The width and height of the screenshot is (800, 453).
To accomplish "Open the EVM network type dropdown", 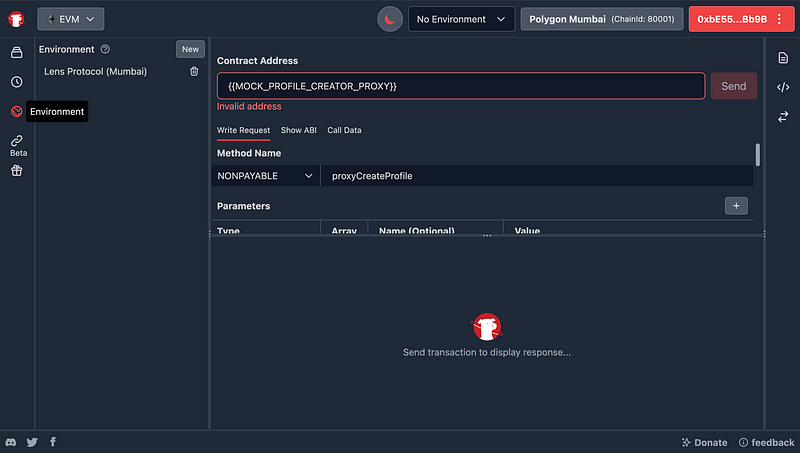I will coord(70,19).
